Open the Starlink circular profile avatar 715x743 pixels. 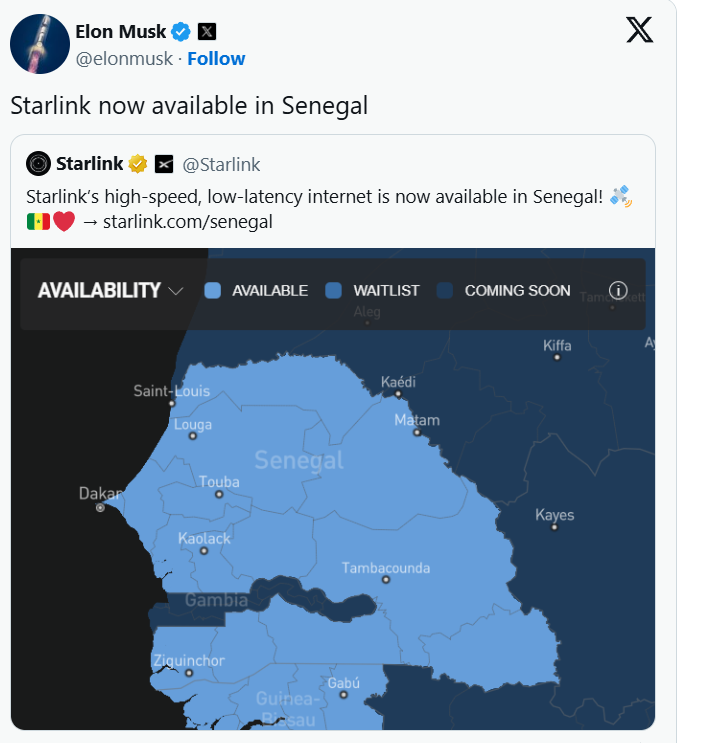[38, 164]
